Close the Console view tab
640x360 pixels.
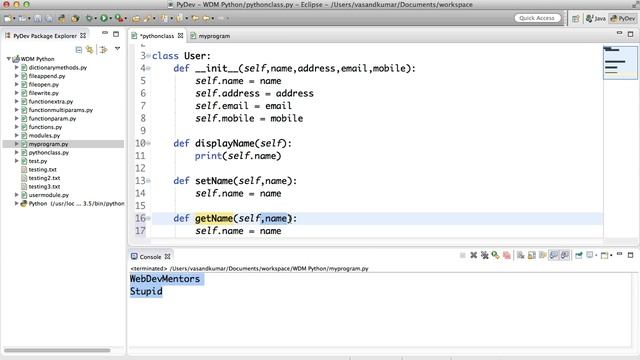pyautogui.click(x=167, y=257)
